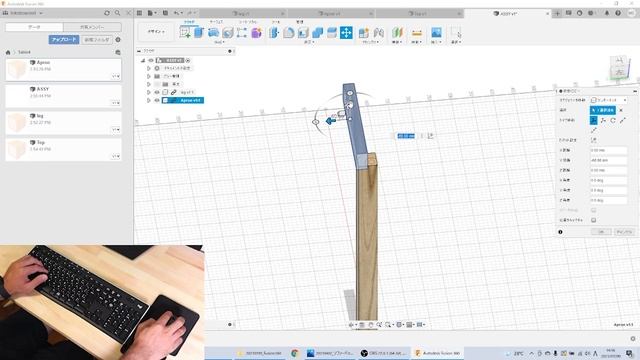Select the Construct offset plane icon

click(x=397, y=33)
